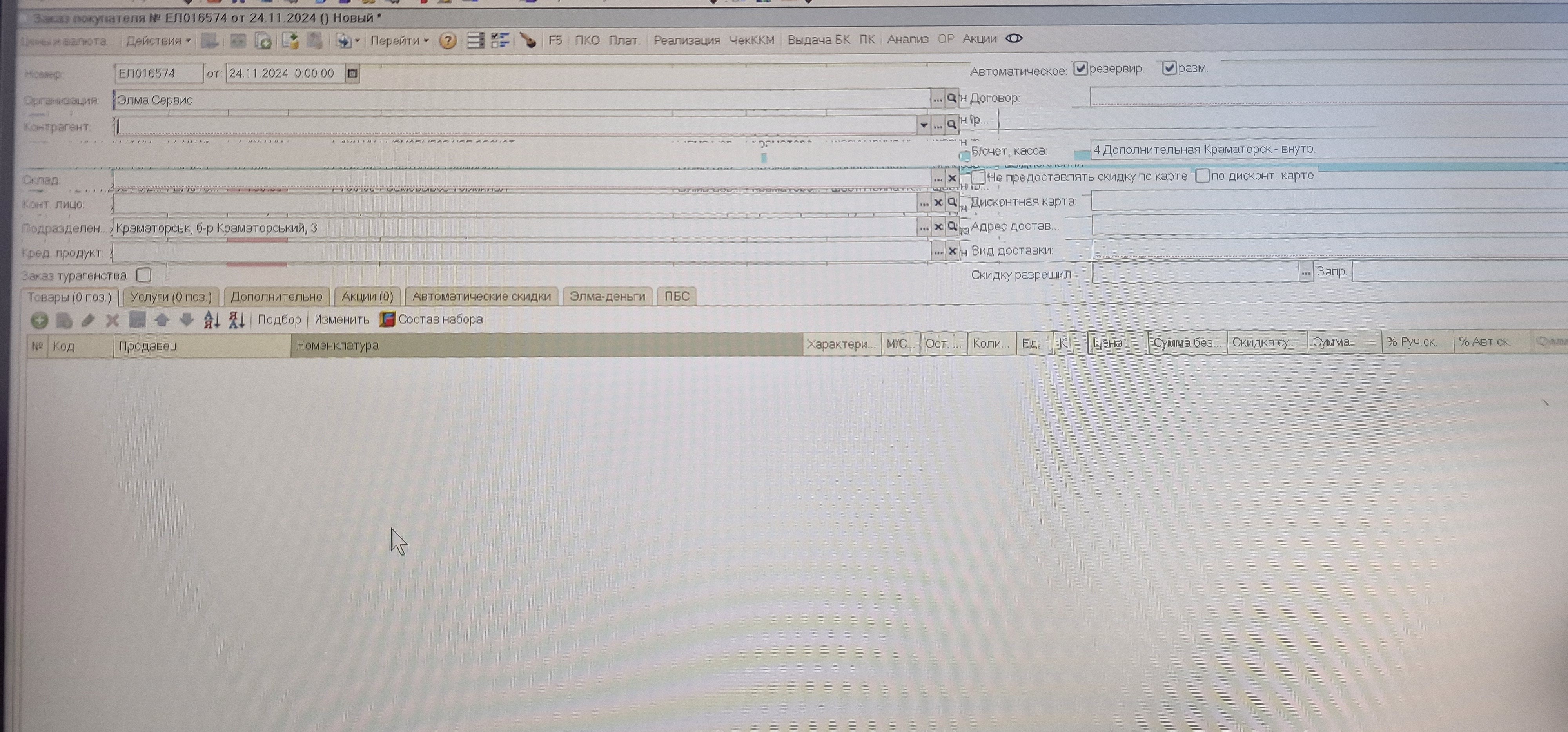Screen dimensions: 1568x732
Task: Open Автоматические скидки tab
Action: [x=481, y=296]
